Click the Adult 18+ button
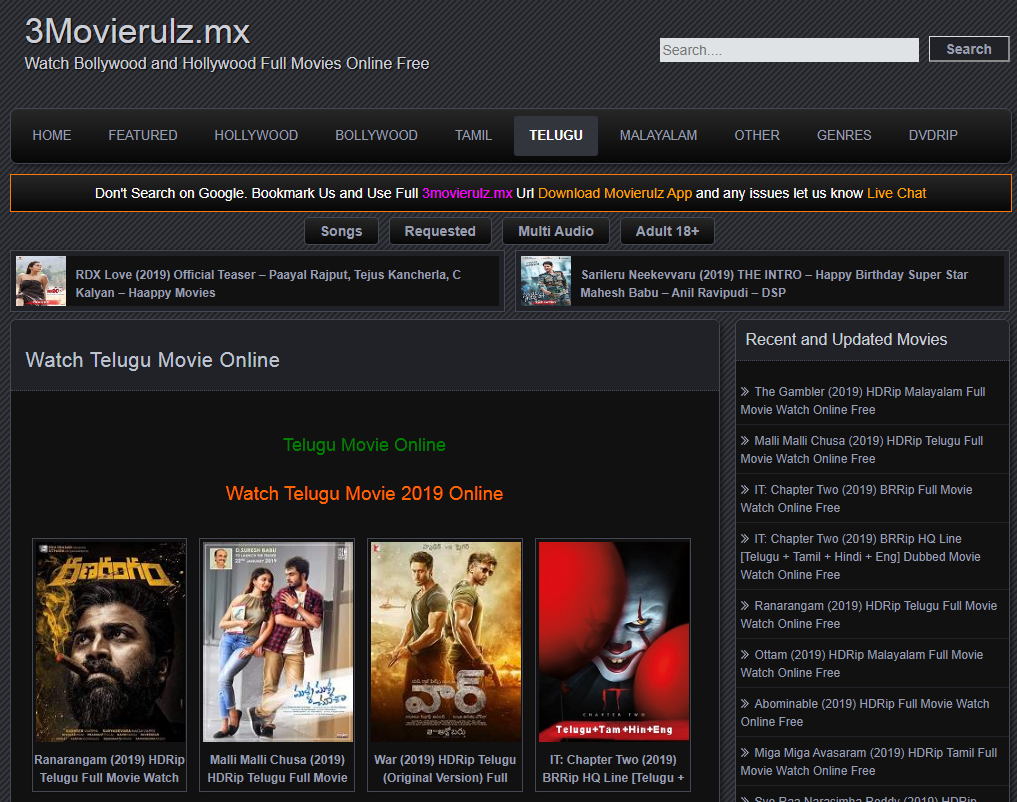Image resolution: width=1017 pixels, height=802 pixels. (x=667, y=231)
